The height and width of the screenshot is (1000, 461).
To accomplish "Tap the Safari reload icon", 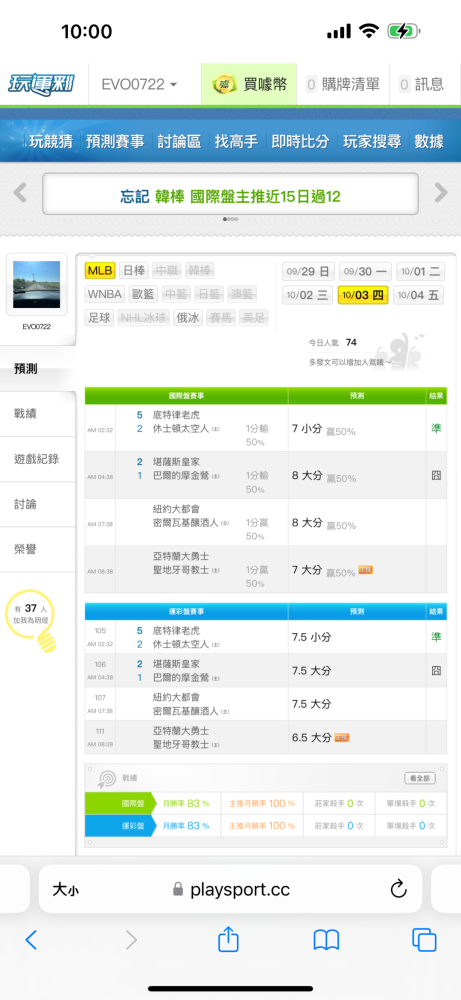I will pos(399,888).
